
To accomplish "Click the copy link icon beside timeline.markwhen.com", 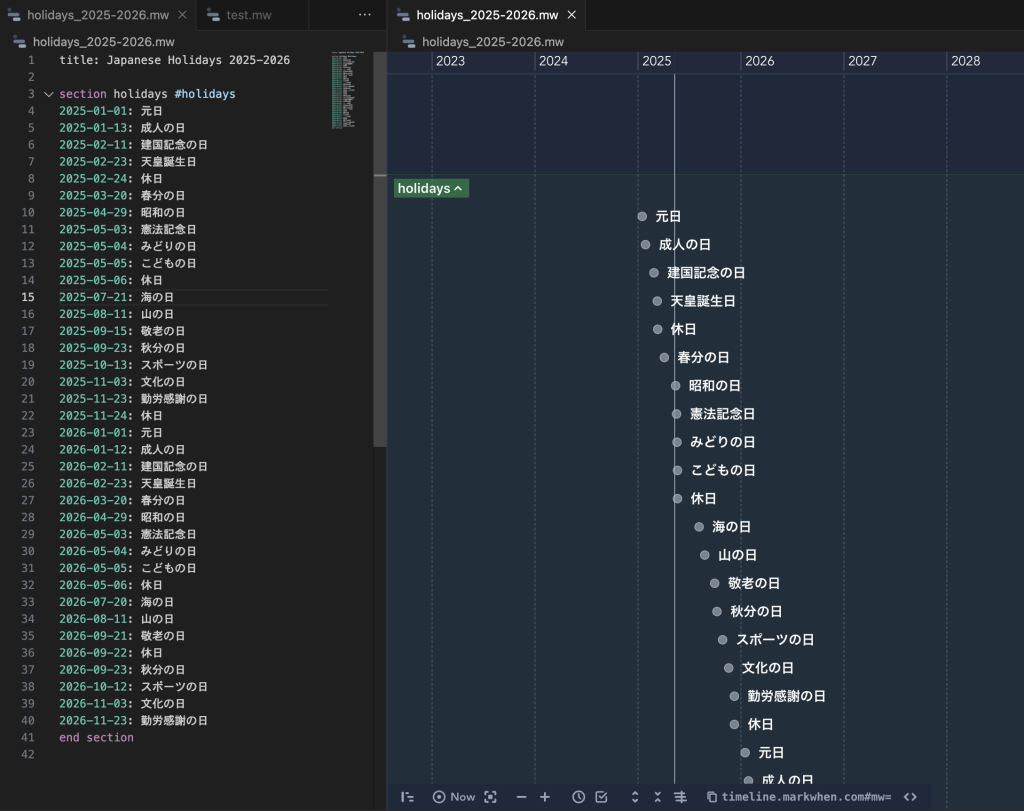I will (711, 797).
